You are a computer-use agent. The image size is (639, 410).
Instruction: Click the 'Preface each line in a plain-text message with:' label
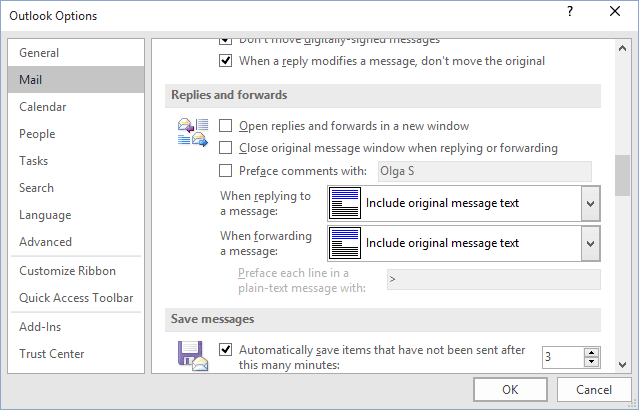[302, 280]
